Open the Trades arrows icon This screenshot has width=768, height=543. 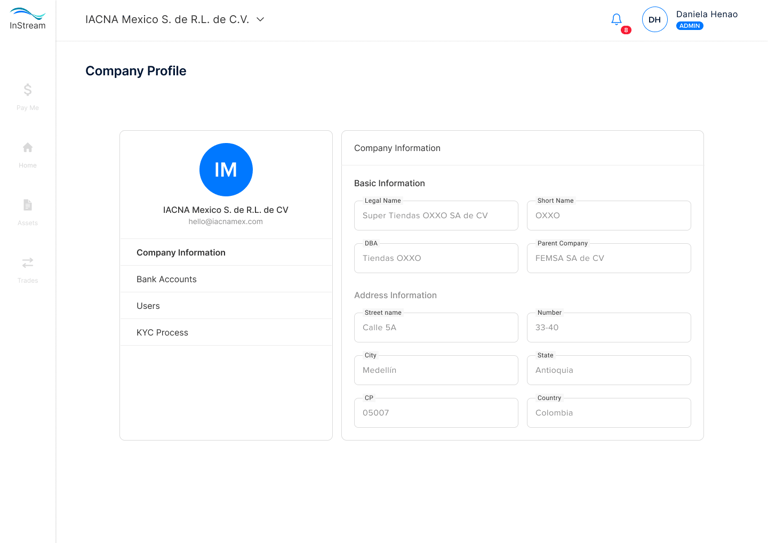28,264
